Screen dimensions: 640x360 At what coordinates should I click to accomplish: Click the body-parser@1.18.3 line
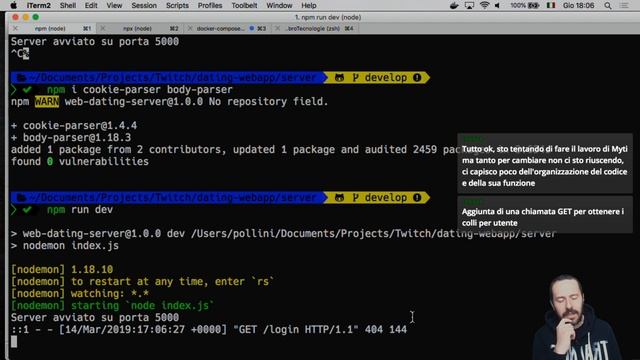click(71, 138)
